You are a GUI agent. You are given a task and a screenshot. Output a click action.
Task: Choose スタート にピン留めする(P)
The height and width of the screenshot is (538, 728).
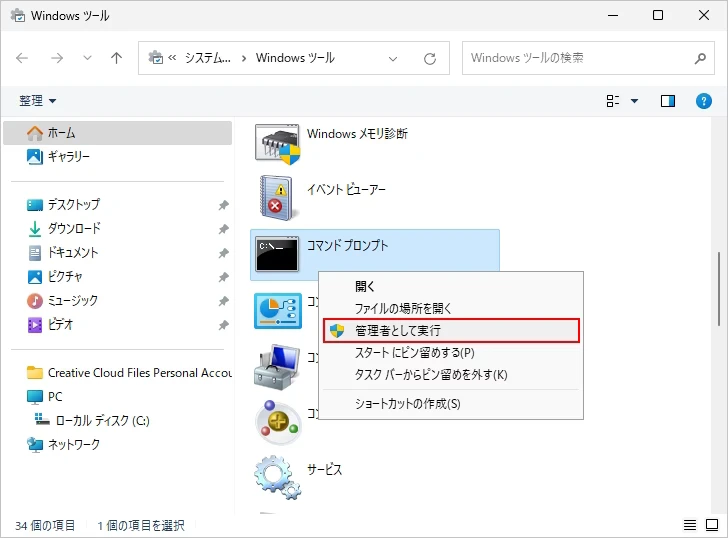(451, 353)
